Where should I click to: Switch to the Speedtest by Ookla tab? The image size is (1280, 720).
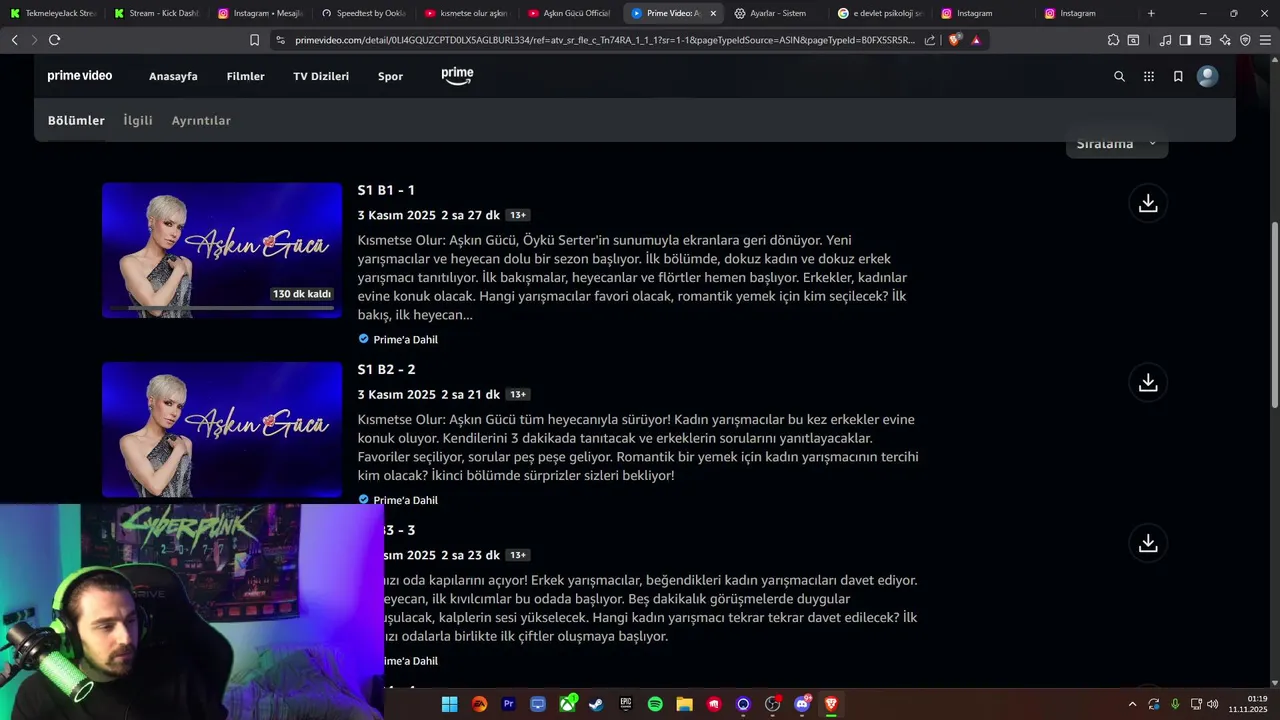tap(363, 13)
